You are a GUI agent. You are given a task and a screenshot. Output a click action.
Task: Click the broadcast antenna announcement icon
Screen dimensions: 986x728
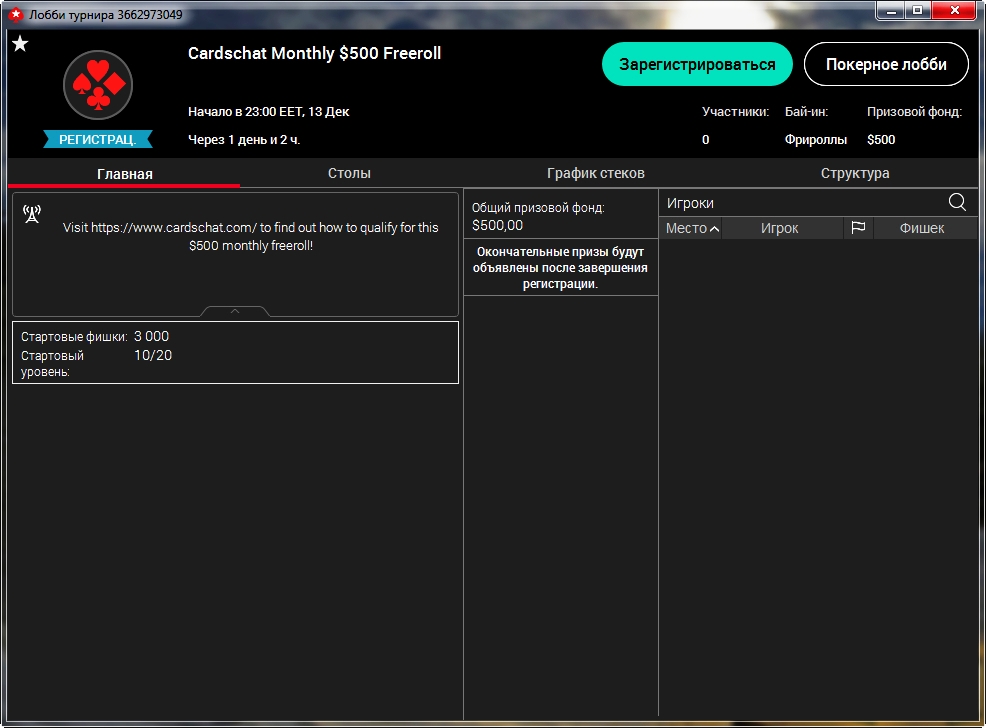click(32, 214)
